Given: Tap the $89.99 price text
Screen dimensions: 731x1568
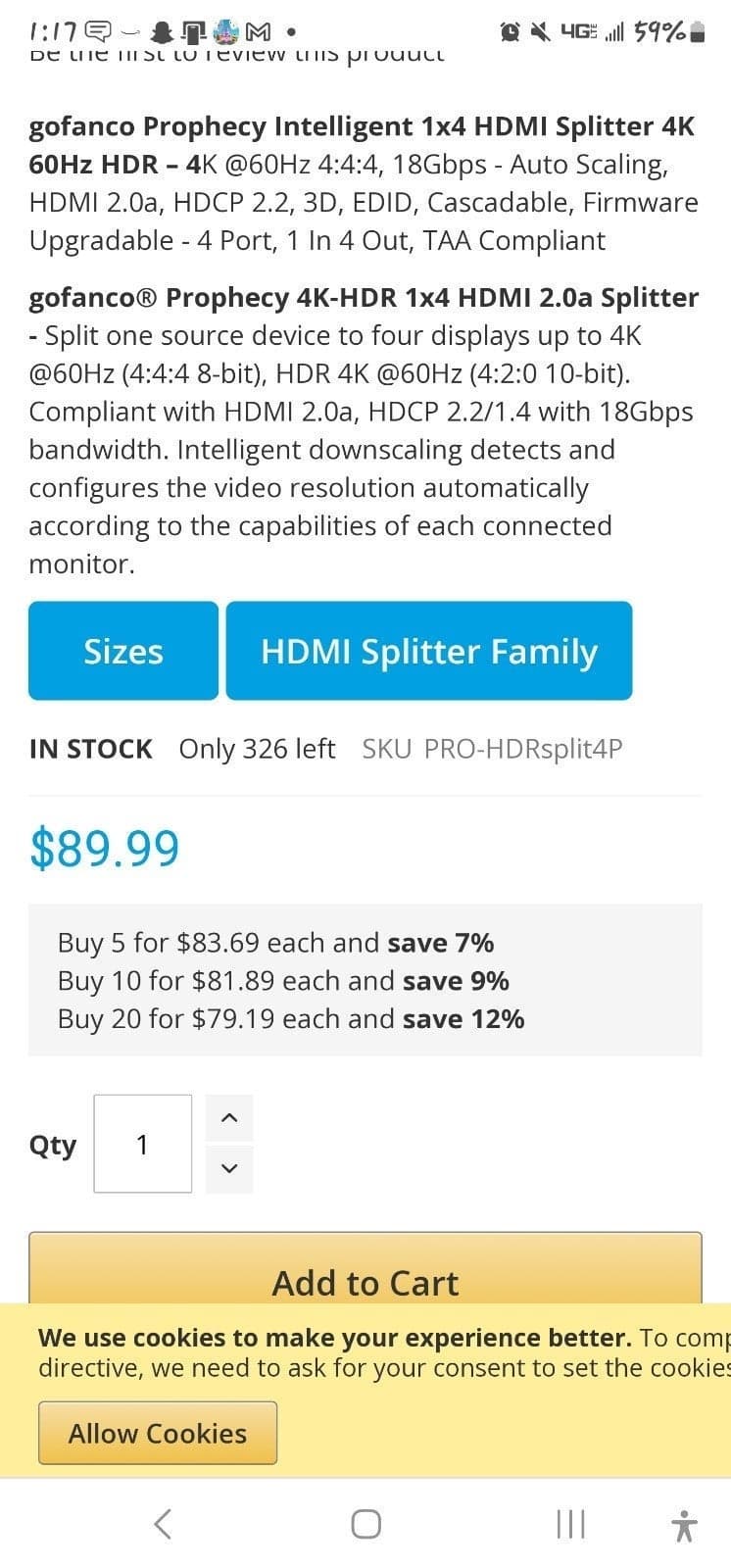Looking at the screenshot, I should click(x=104, y=847).
